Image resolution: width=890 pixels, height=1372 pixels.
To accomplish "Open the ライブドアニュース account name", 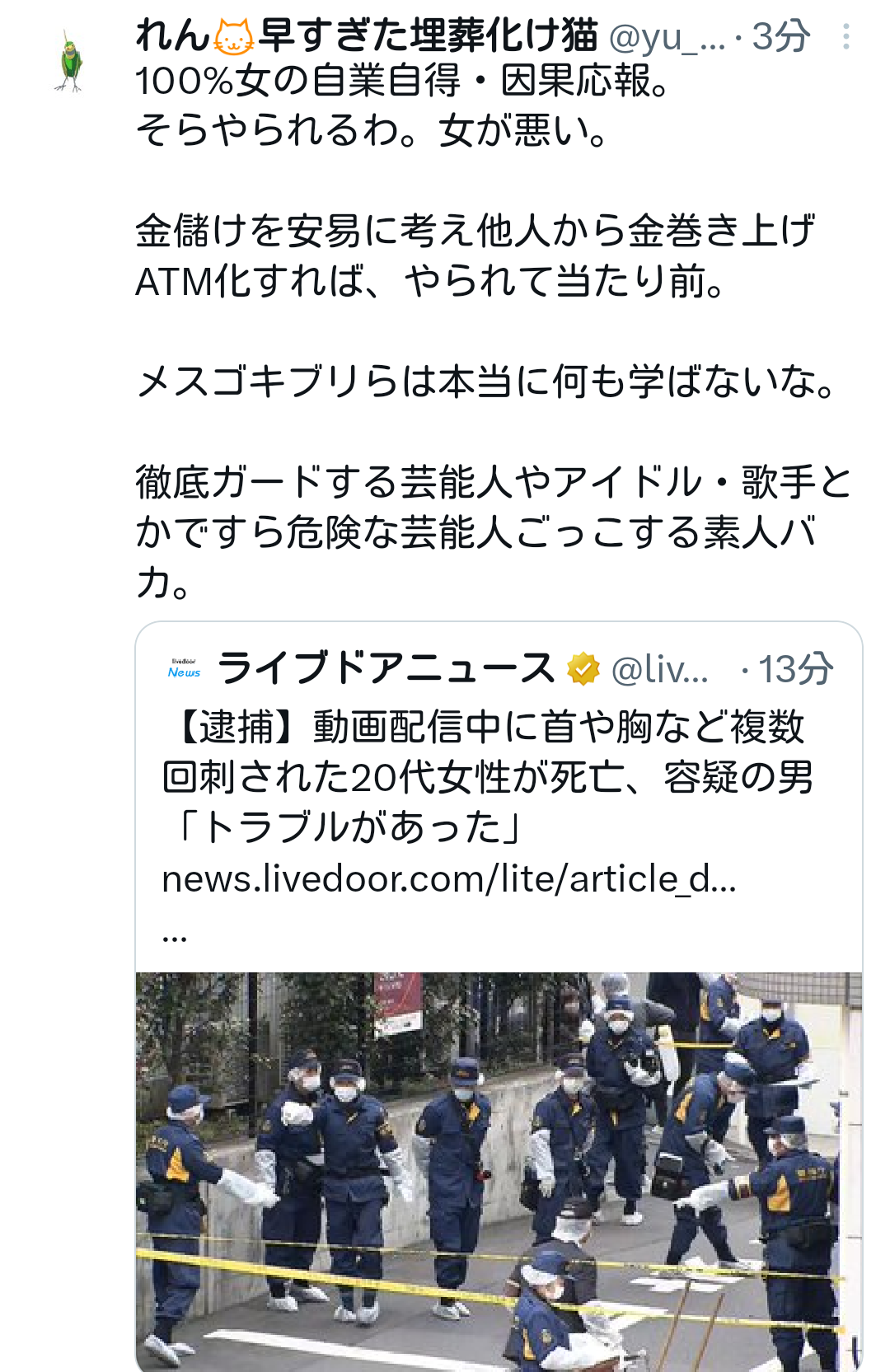I will [x=386, y=668].
